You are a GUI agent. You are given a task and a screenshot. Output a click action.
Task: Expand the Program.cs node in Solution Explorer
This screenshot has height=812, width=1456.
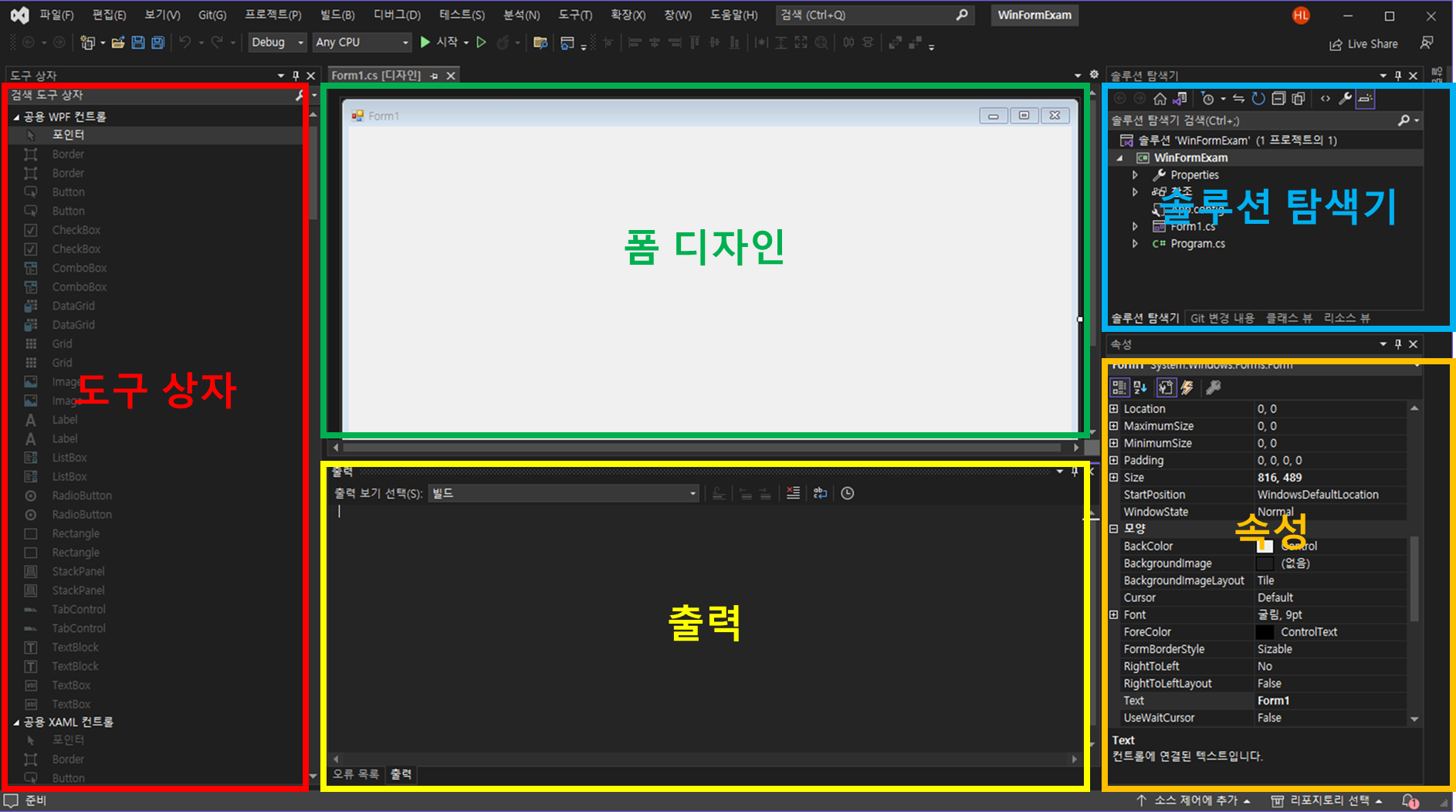pos(1135,243)
